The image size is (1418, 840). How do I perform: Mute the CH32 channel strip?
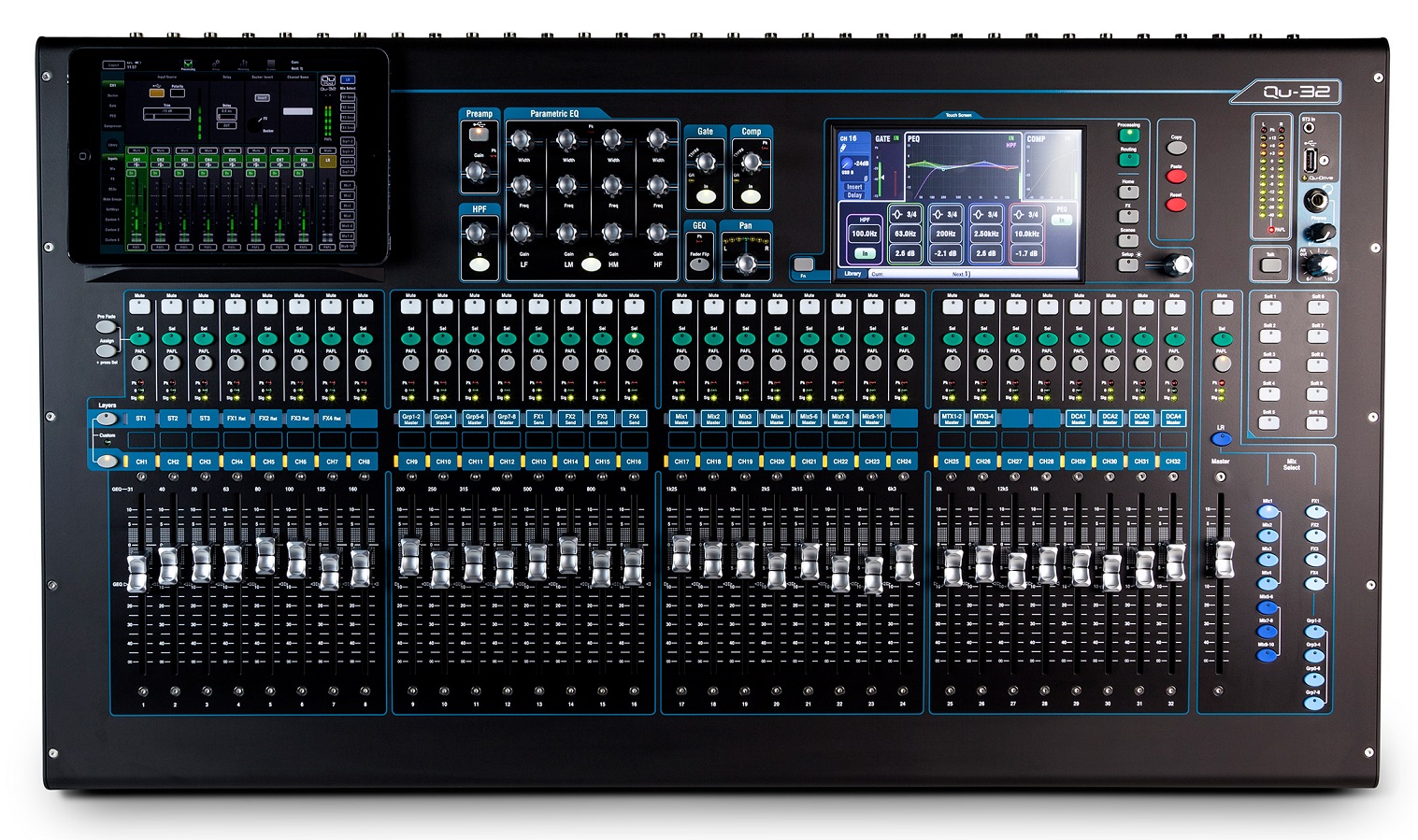pyautogui.click(x=1174, y=306)
